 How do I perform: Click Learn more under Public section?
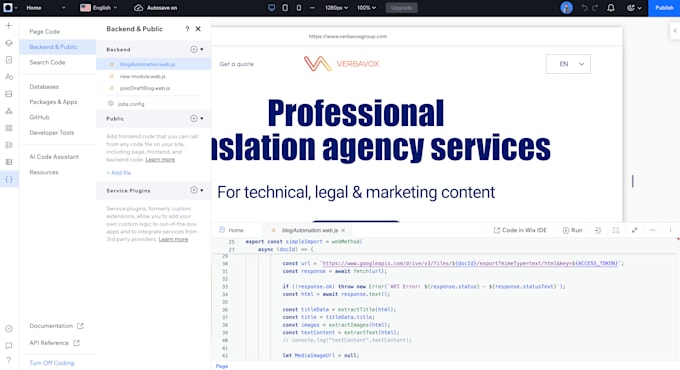[x=160, y=160]
